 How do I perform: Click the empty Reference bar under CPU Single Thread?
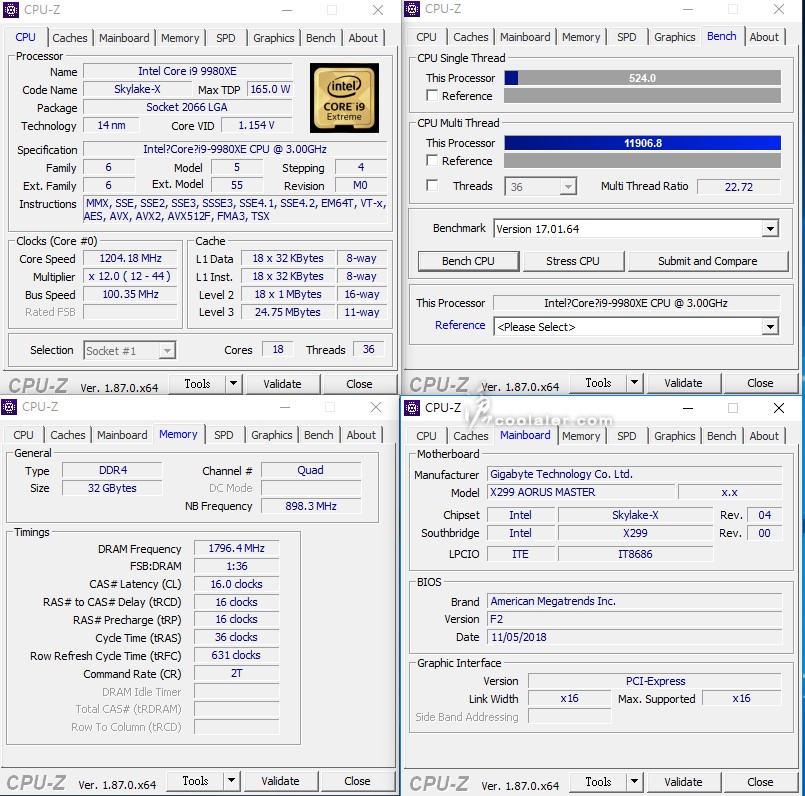point(642,96)
